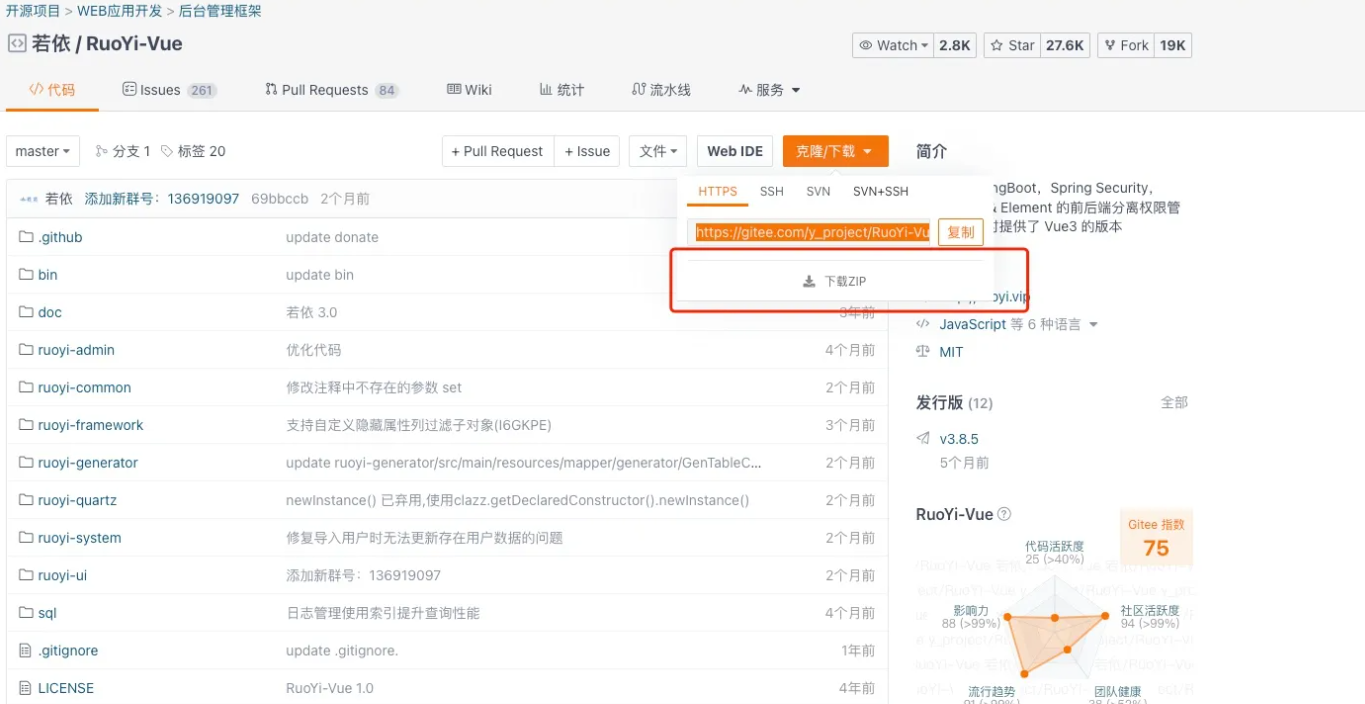Click the branch icon beside 分支 1
1365x704 pixels.
pos(101,152)
